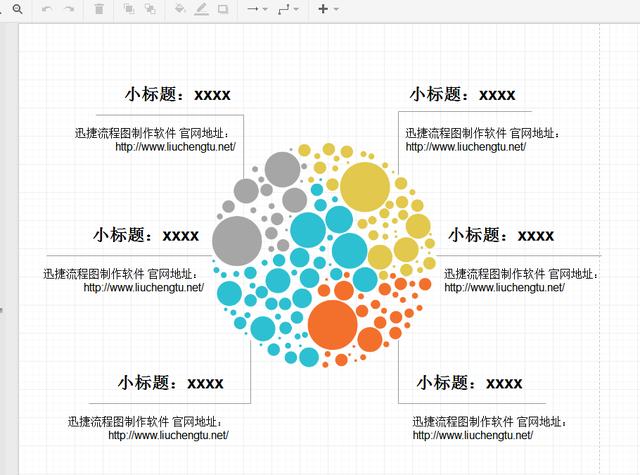The width and height of the screenshot is (640, 475).
Task: Open waypoints connector style dropdown
Action: [x=296, y=9]
